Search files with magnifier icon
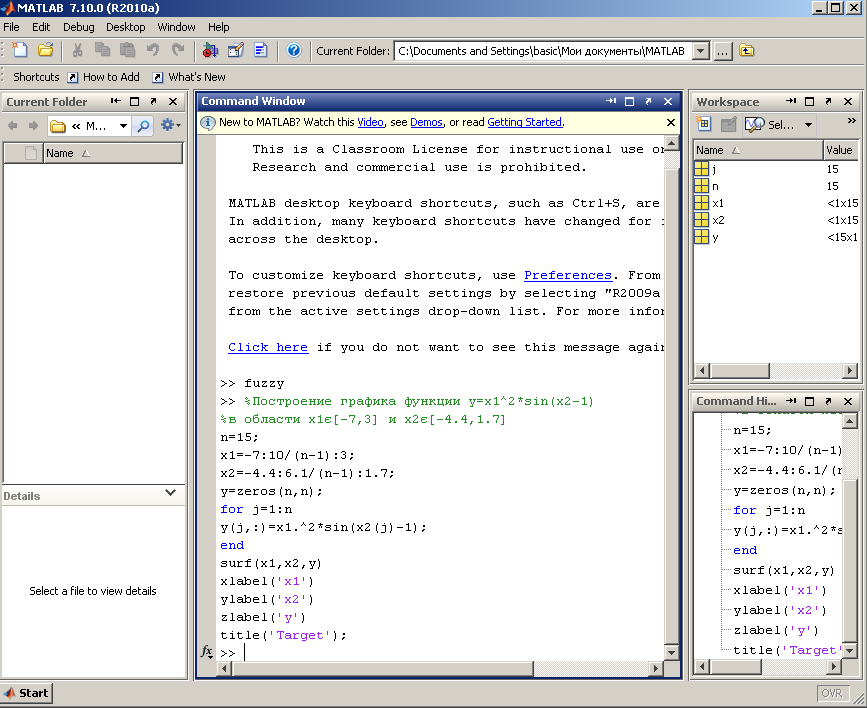Screen dimensions: 867x708 click(x=143, y=126)
